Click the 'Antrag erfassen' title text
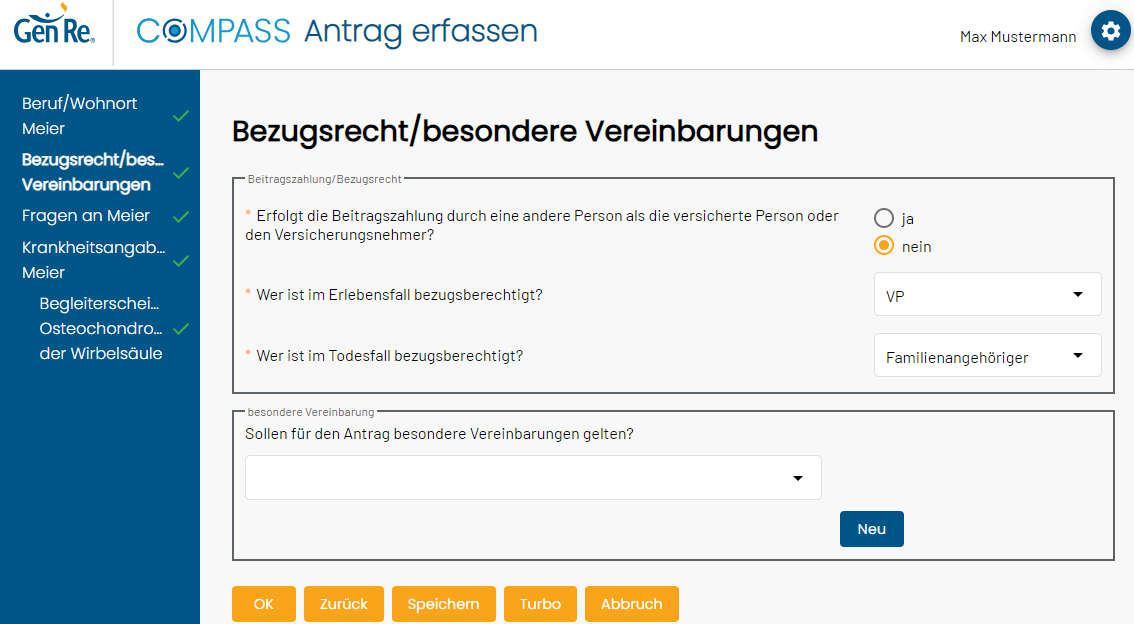 point(421,32)
